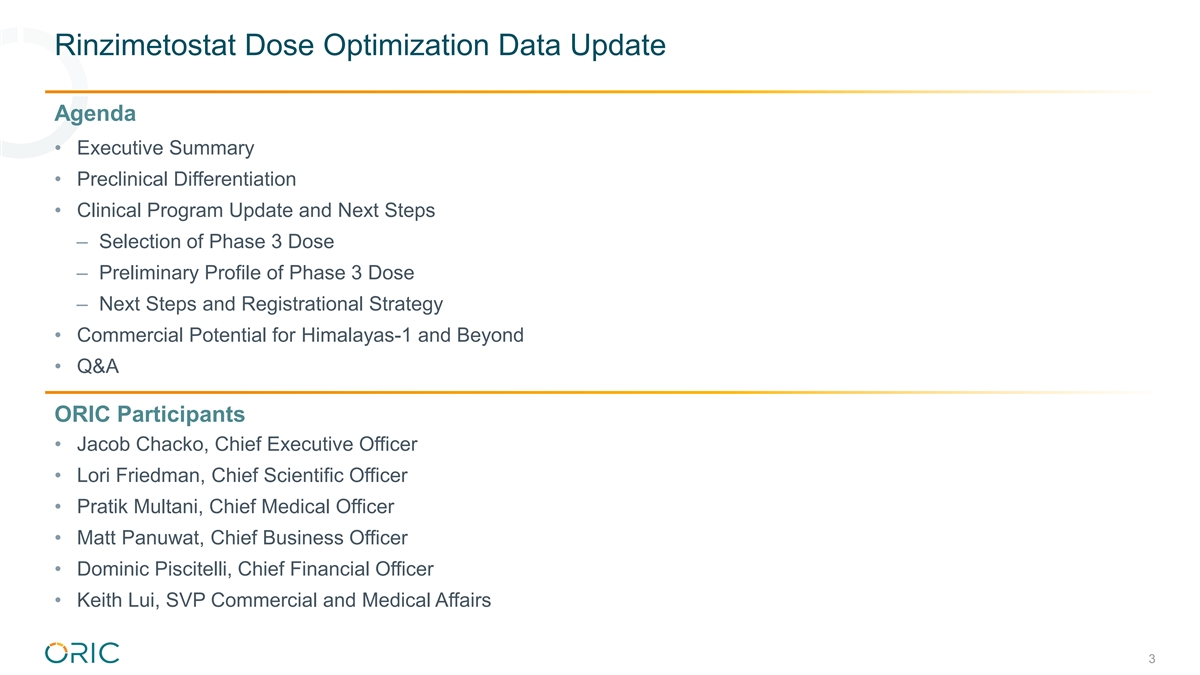The height and width of the screenshot is (675, 1200).
Task: Select the Agenda heading
Action: click(95, 113)
